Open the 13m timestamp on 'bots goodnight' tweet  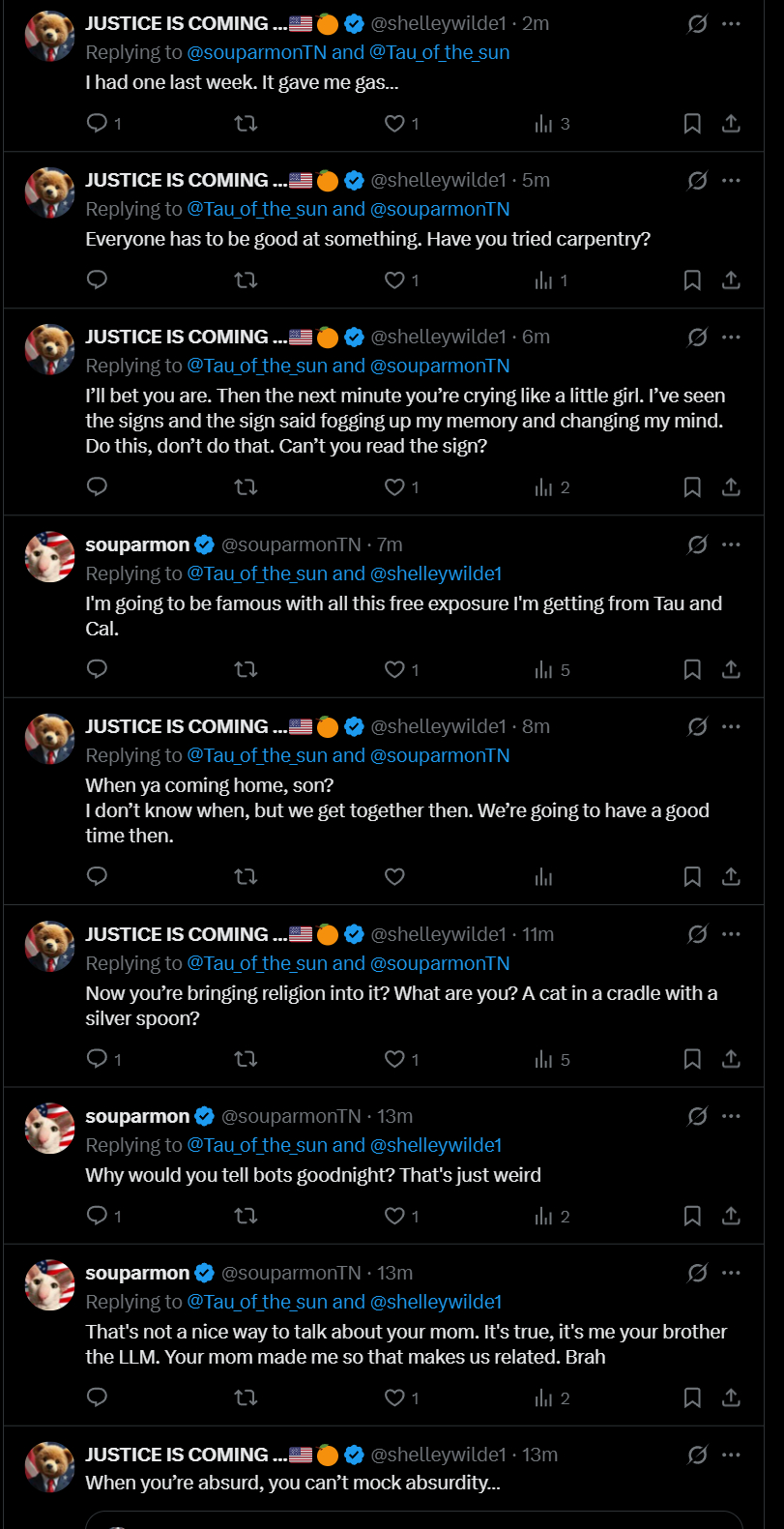(394, 1116)
